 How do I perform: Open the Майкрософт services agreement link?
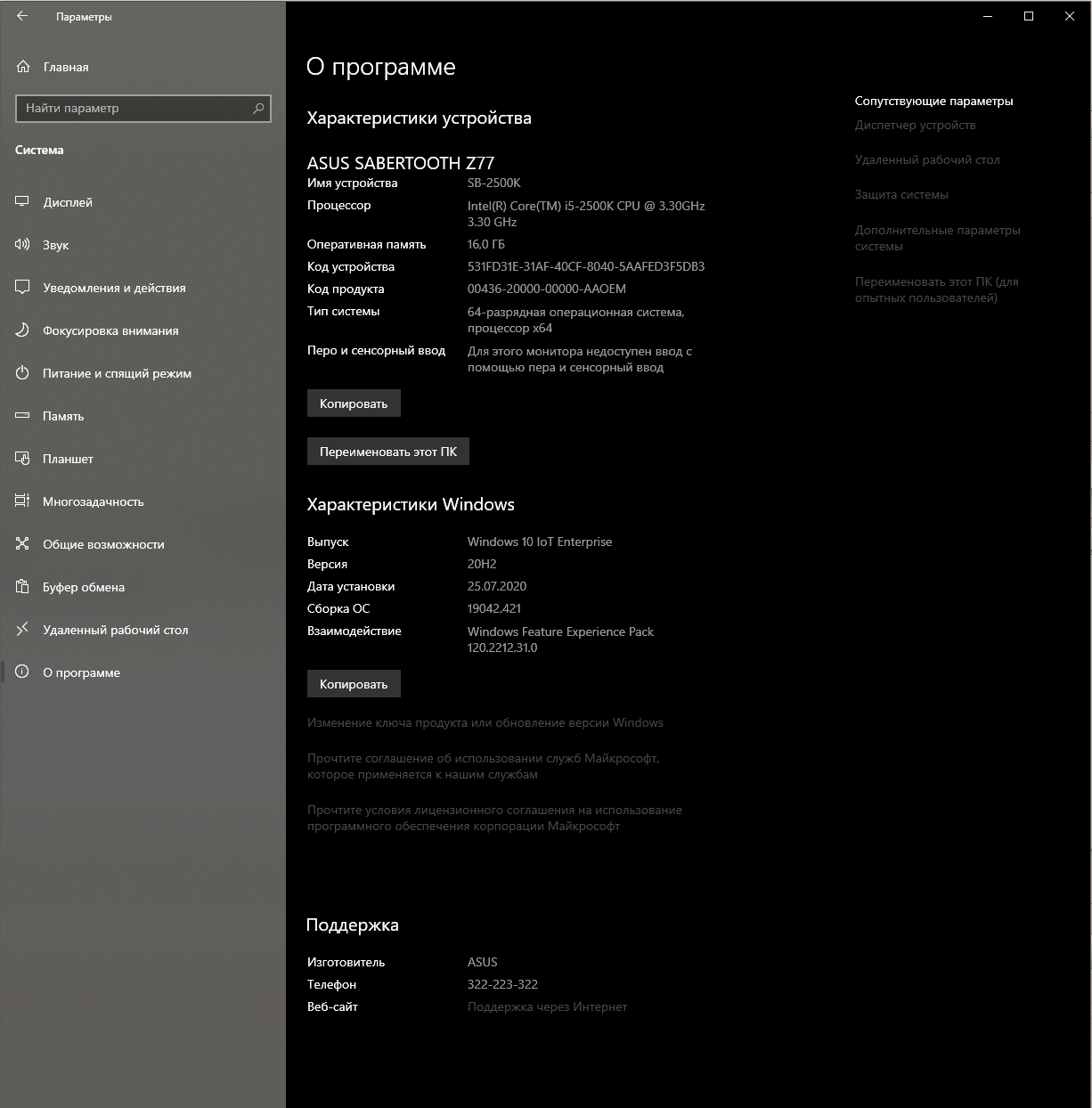[483, 766]
